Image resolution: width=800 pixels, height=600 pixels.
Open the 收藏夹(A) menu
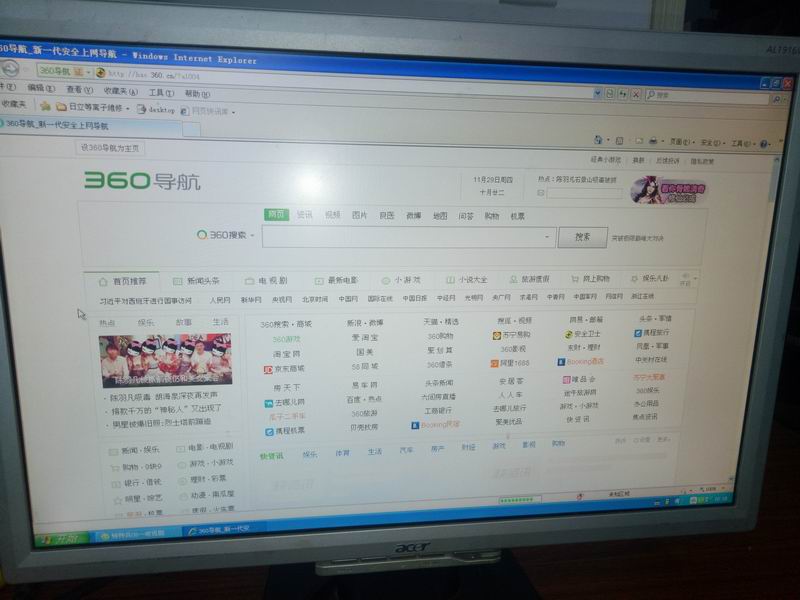tap(120, 91)
